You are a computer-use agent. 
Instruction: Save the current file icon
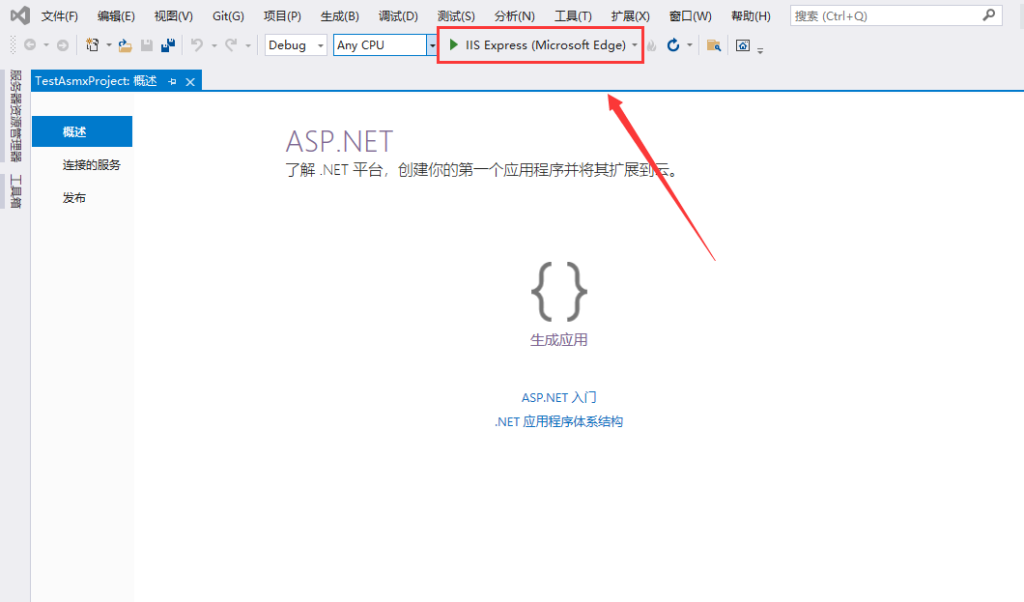pos(147,45)
